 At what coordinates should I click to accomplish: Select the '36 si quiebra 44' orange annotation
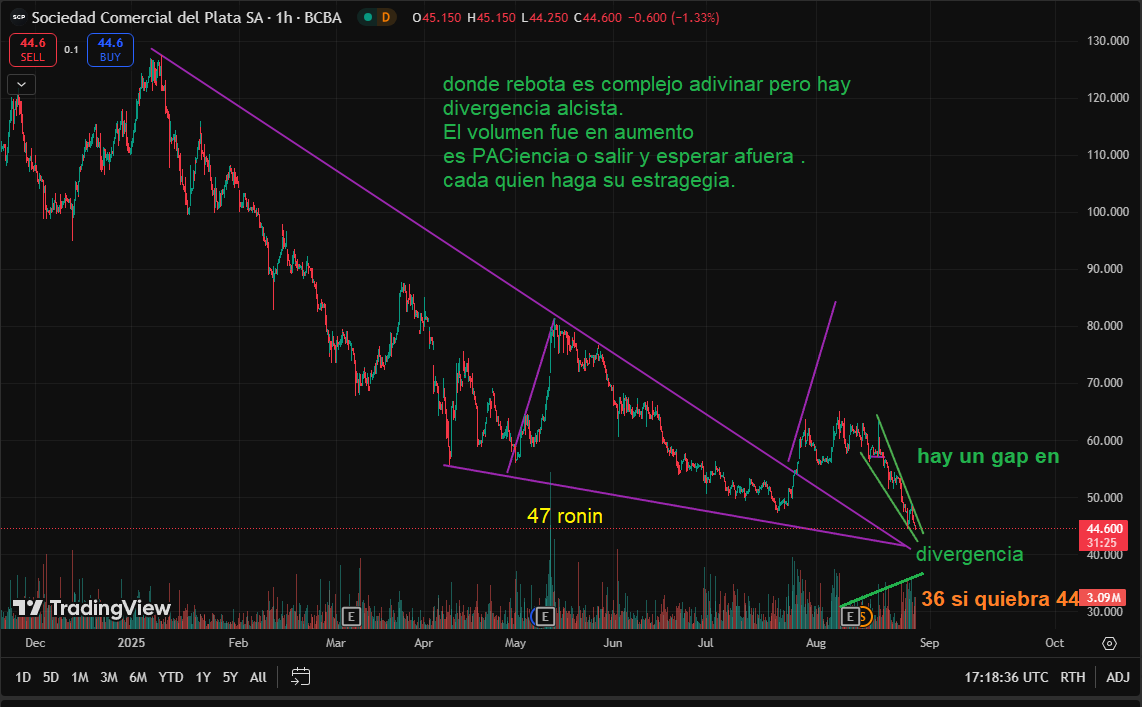pos(1000,599)
